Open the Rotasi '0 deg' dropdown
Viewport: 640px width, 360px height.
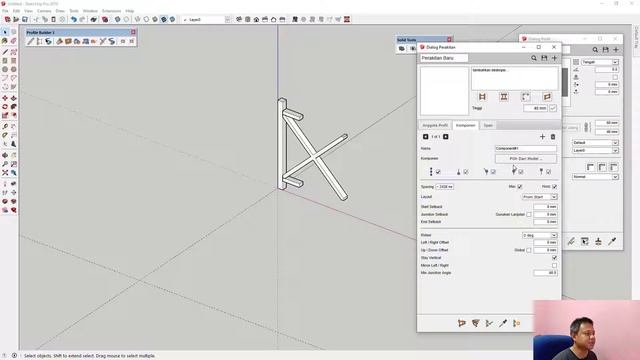[539, 235]
